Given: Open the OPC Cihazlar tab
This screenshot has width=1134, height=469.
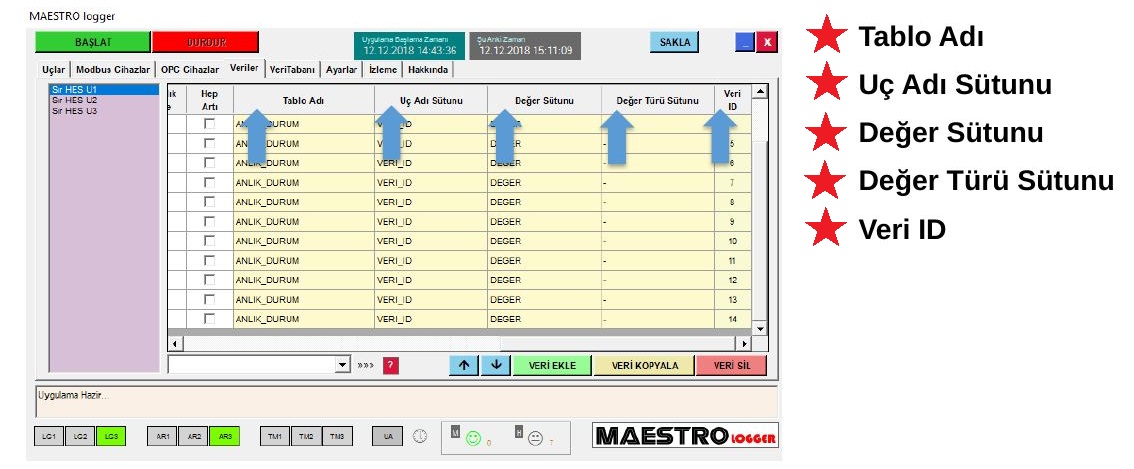Looking at the screenshot, I should pos(189,69).
